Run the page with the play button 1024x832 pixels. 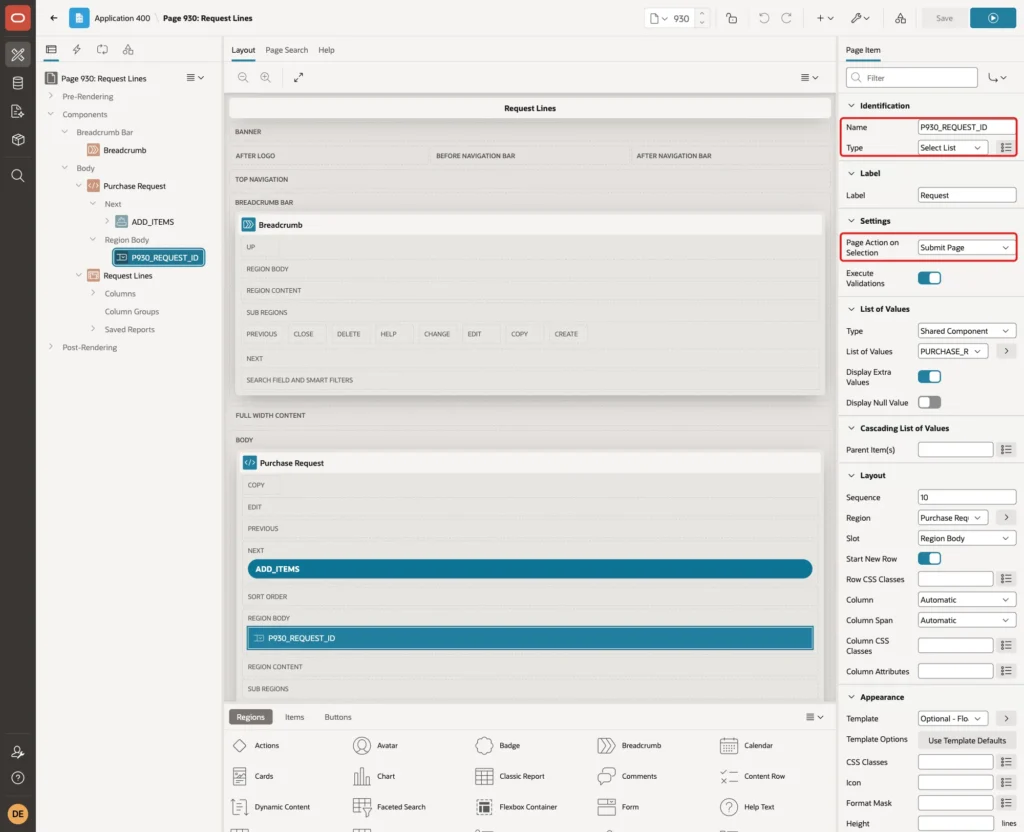993,18
